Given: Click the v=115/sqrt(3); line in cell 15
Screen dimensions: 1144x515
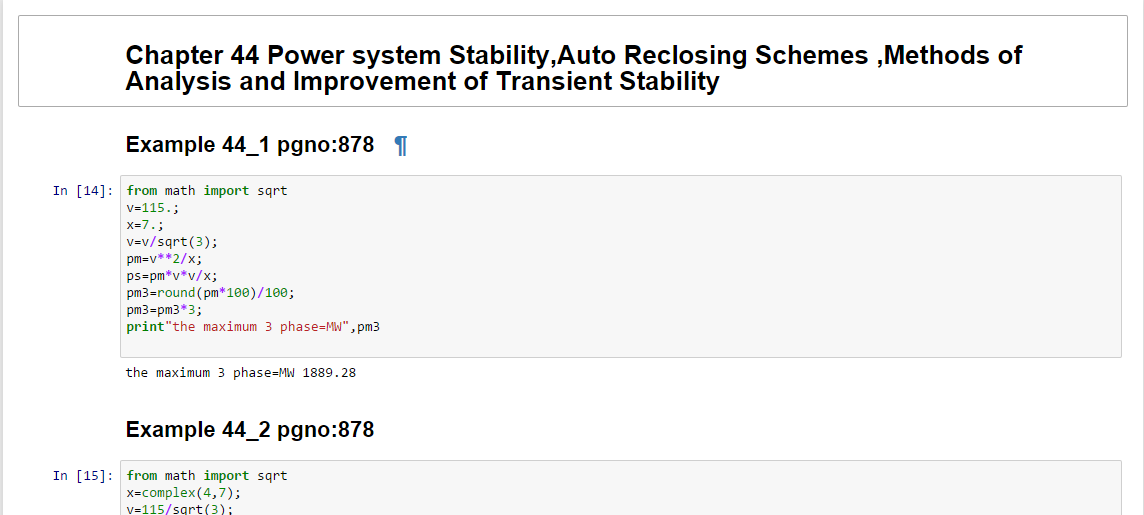Looking at the screenshot, I should click(x=179, y=508).
